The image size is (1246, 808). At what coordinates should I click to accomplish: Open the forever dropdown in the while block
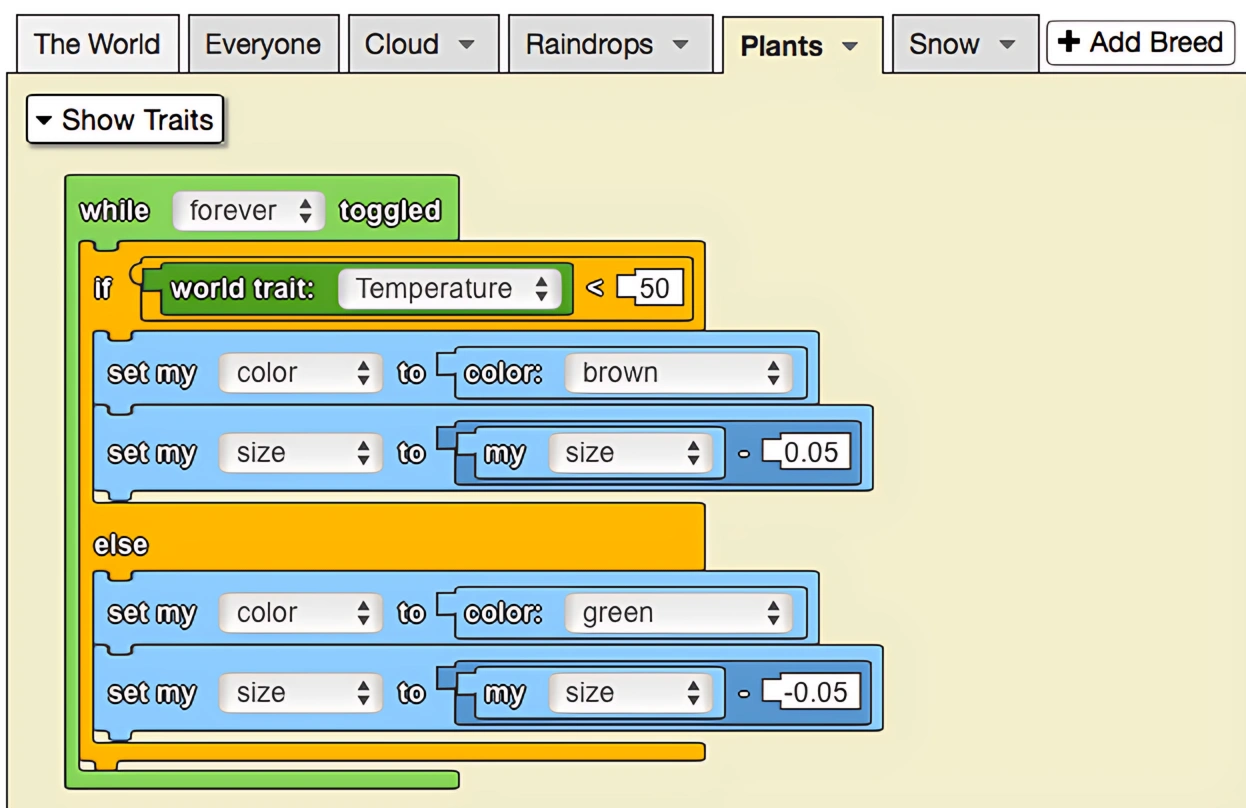(x=247, y=210)
